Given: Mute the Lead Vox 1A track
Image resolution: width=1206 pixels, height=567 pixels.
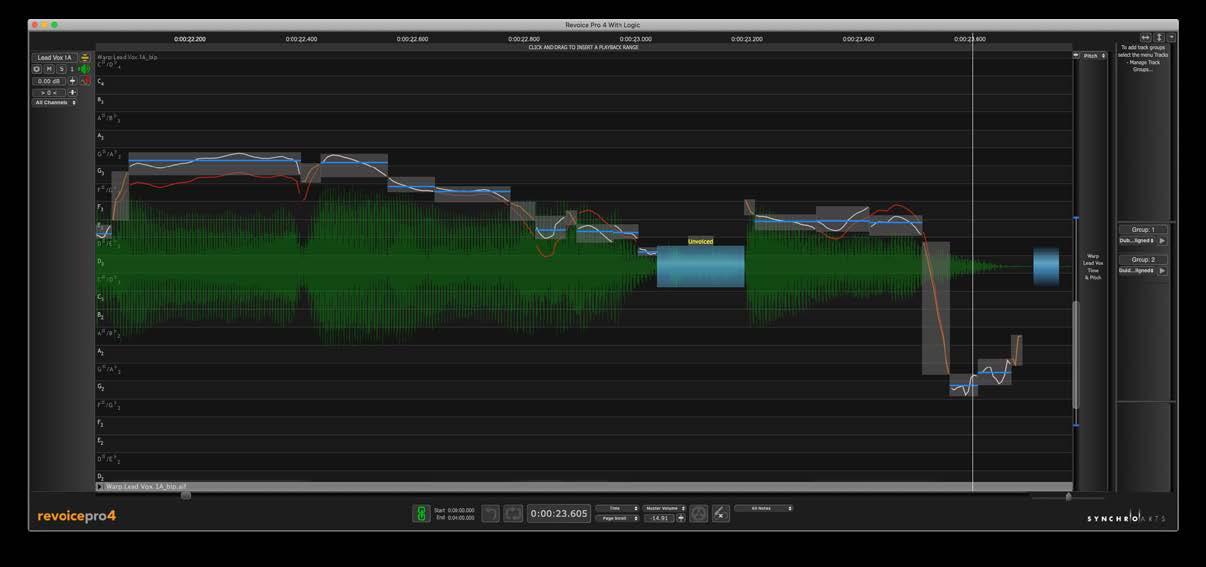Looking at the screenshot, I should coord(49,69).
